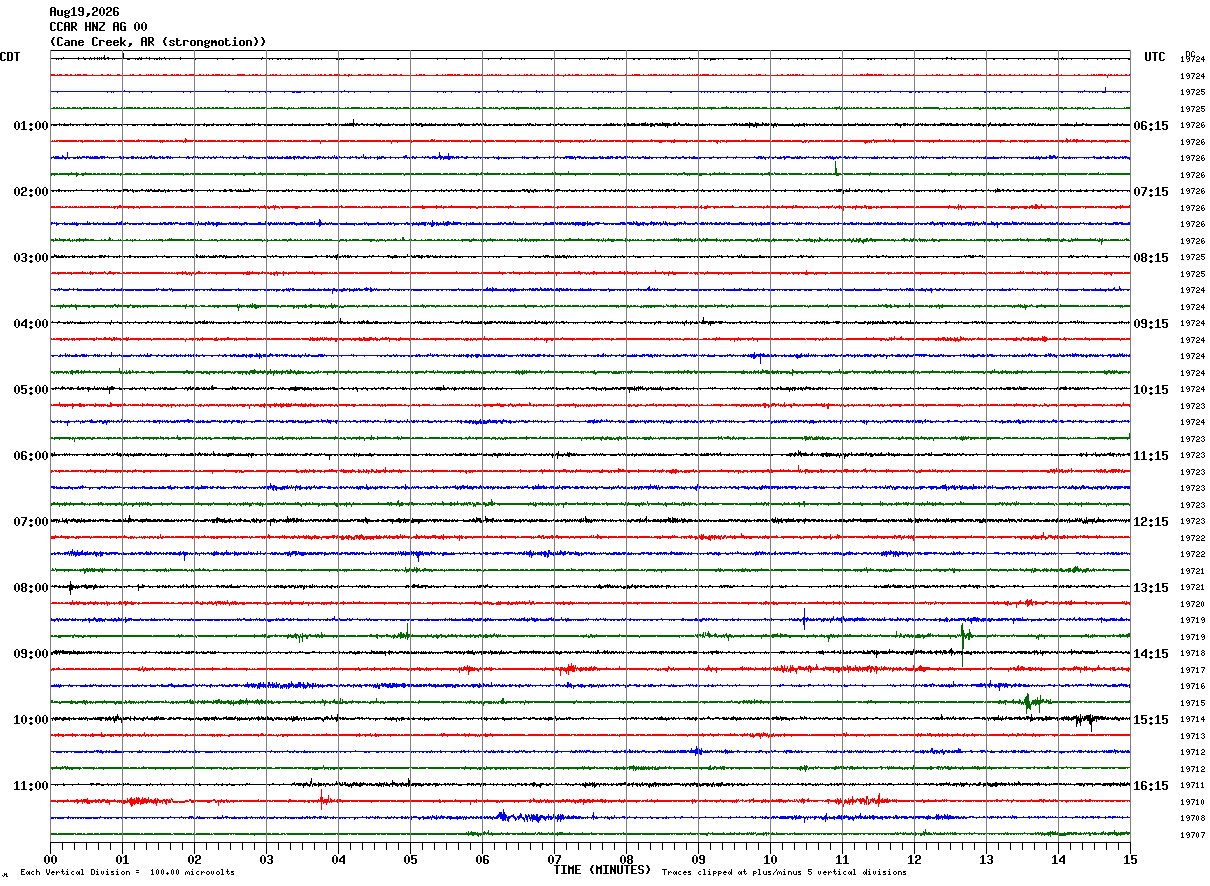Screen dimensions: 1210x886
Task: Click the green event near minute 13.6
Action: click(1031, 702)
